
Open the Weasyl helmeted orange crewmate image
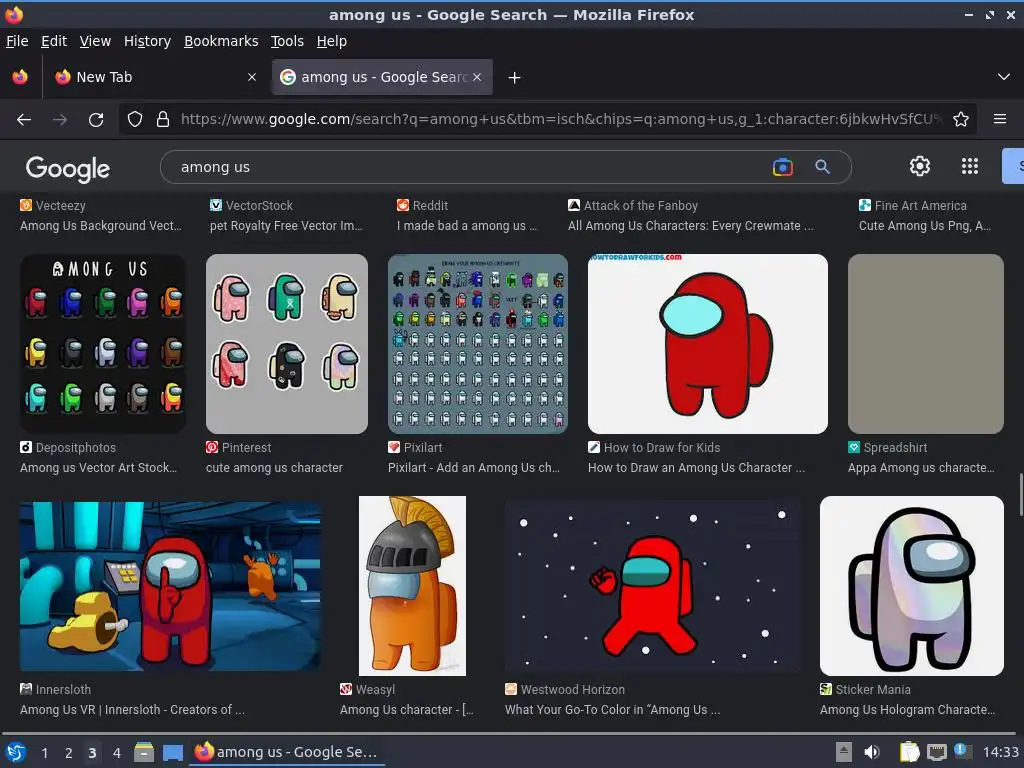pos(412,586)
